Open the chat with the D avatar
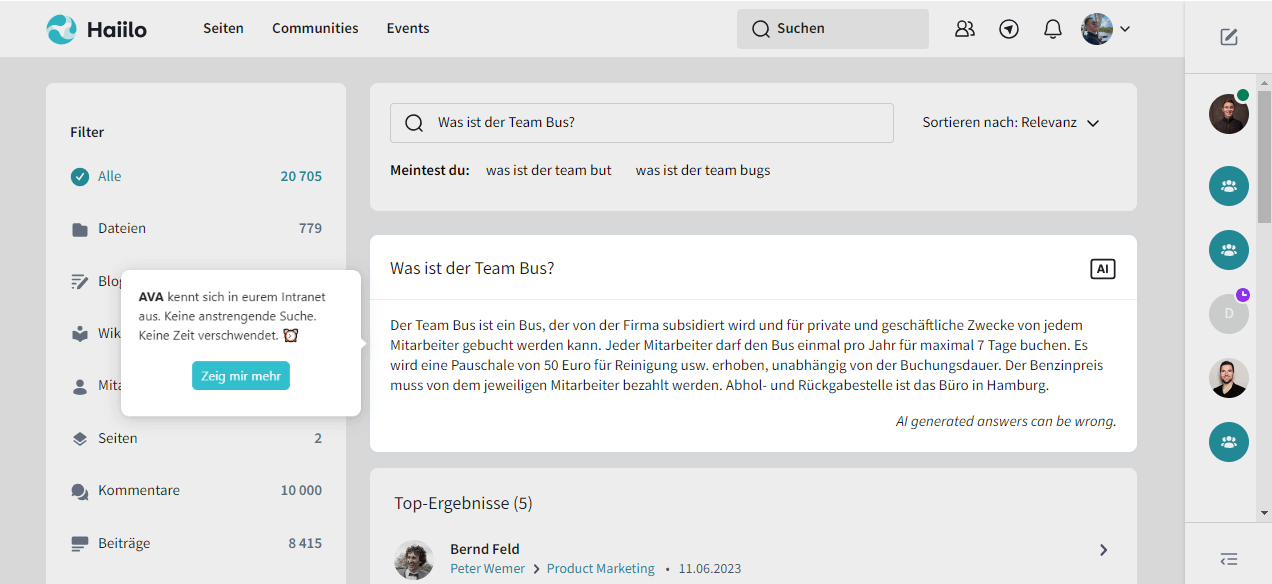Viewport: 1272px width, 584px height. click(x=1229, y=314)
